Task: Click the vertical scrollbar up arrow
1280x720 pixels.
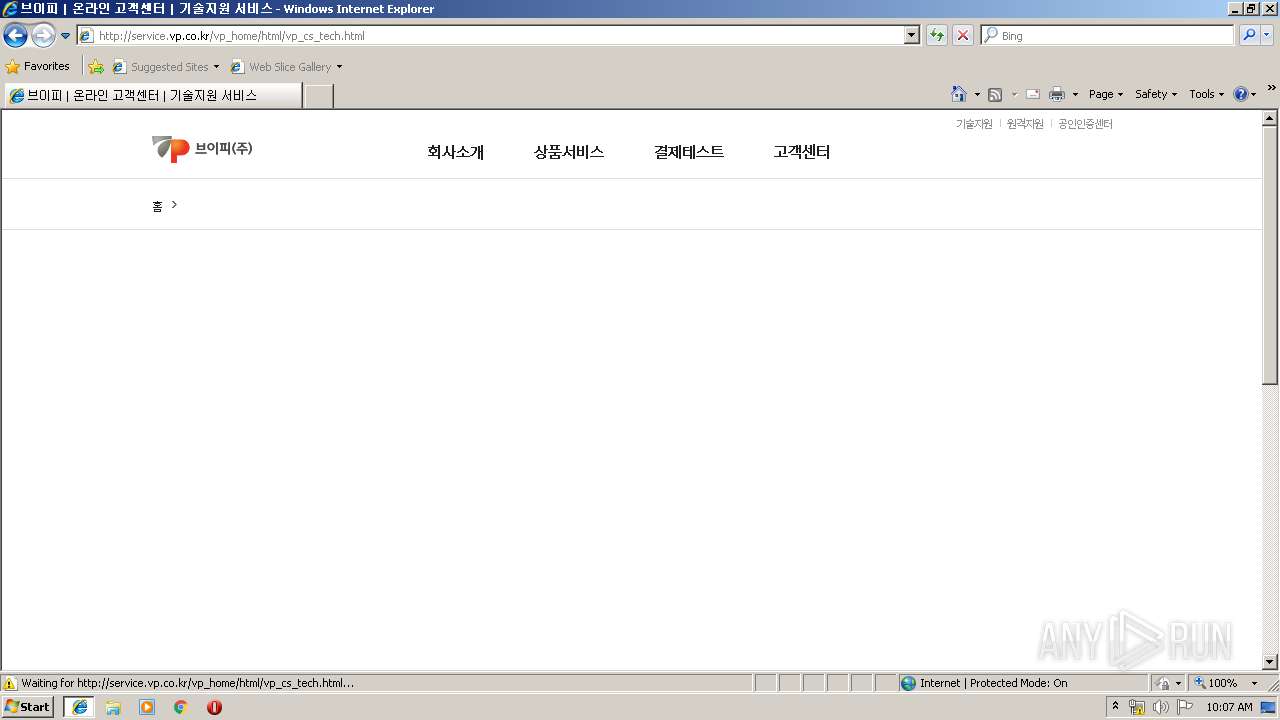Action: (x=1270, y=118)
